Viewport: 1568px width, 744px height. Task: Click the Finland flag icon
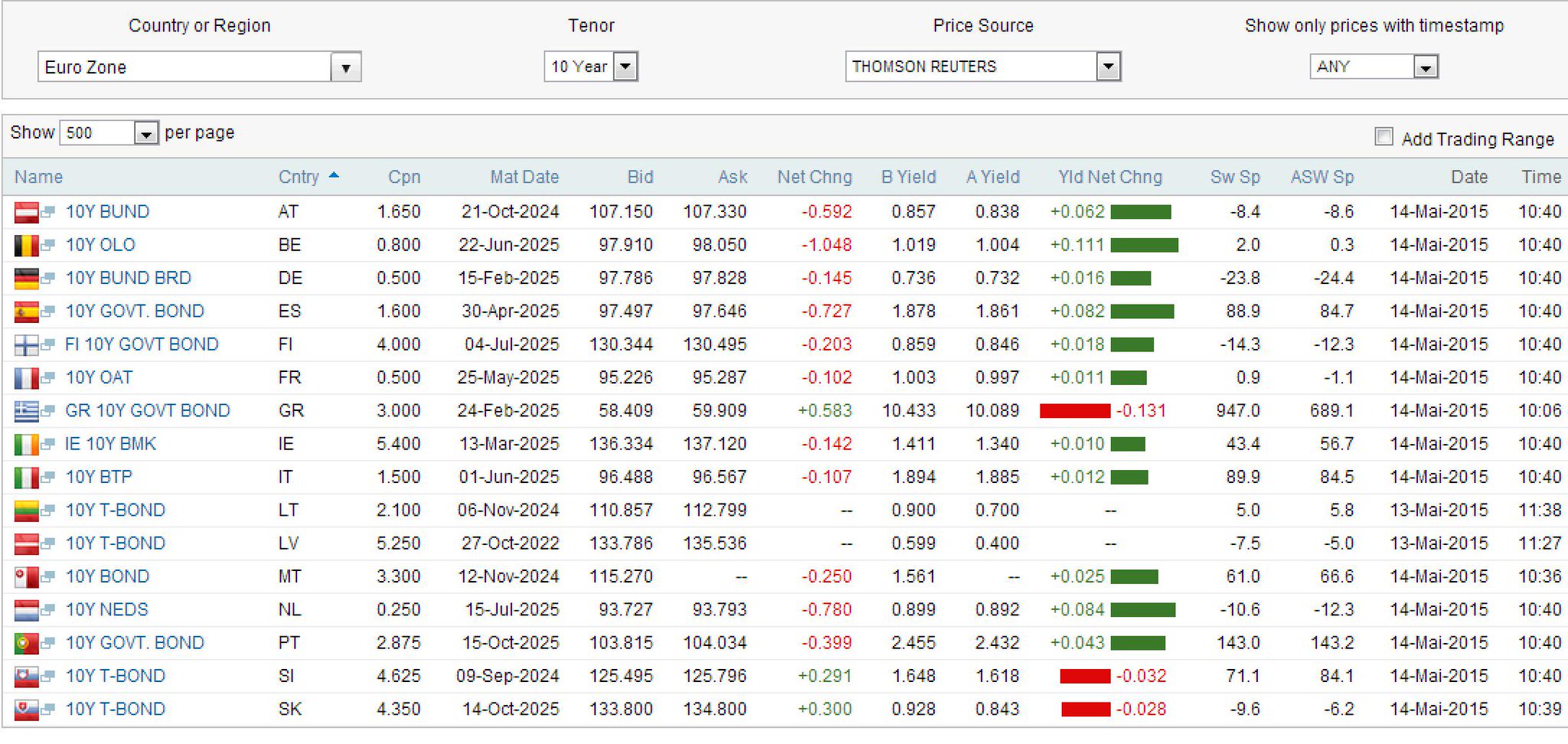(x=26, y=345)
